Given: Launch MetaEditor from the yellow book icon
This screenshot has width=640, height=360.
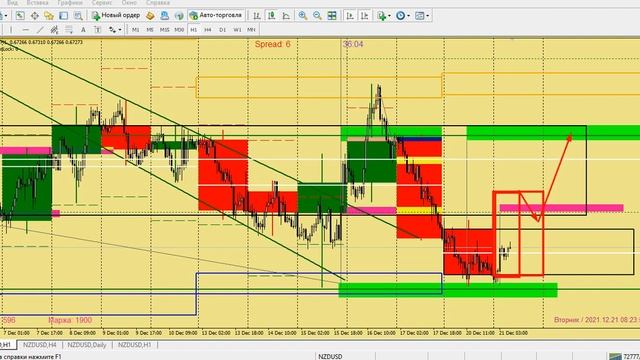Looking at the screenshot, I should pyautogui.click(x=150, y=16).
